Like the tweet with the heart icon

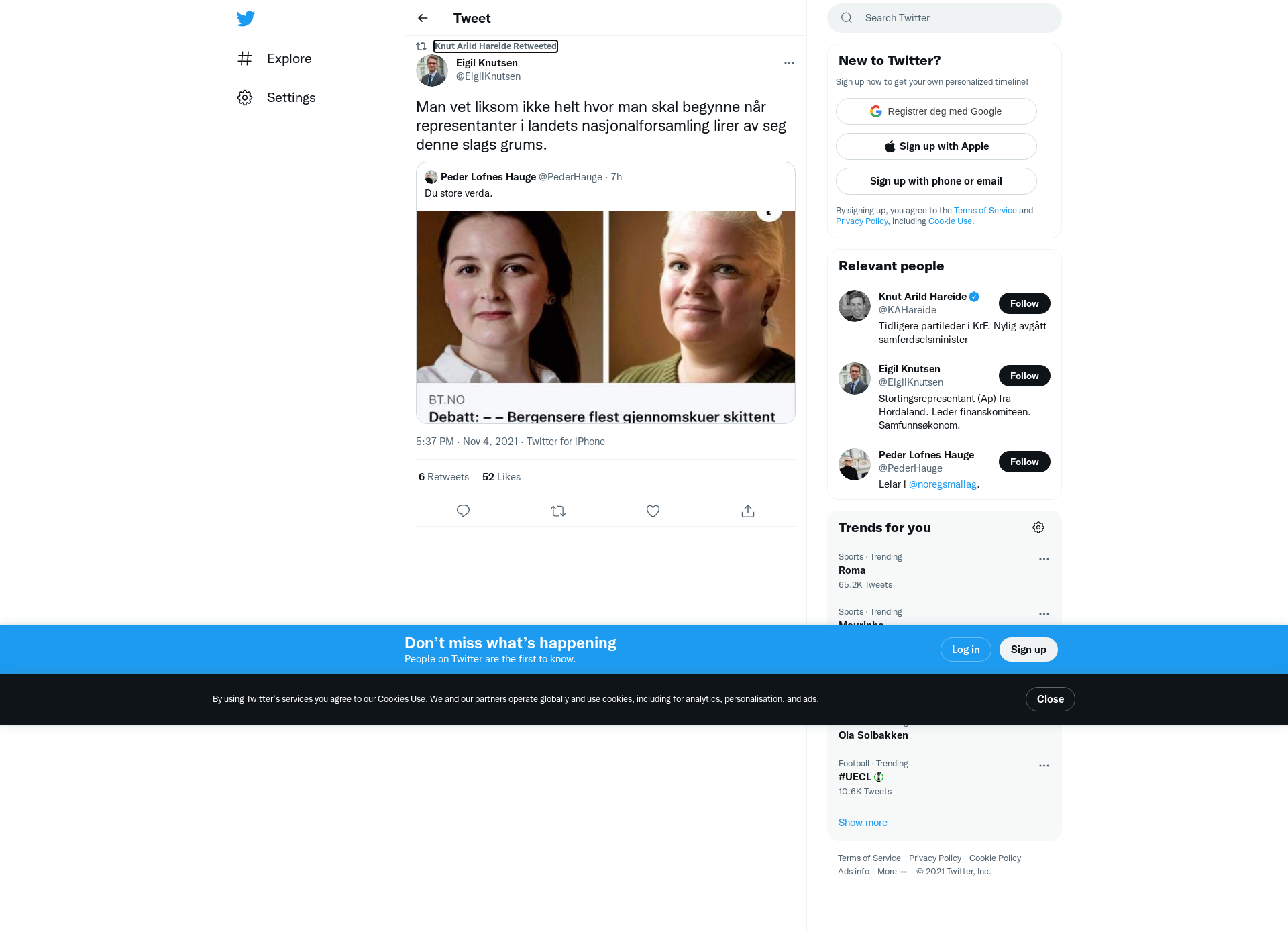(653, 511)
